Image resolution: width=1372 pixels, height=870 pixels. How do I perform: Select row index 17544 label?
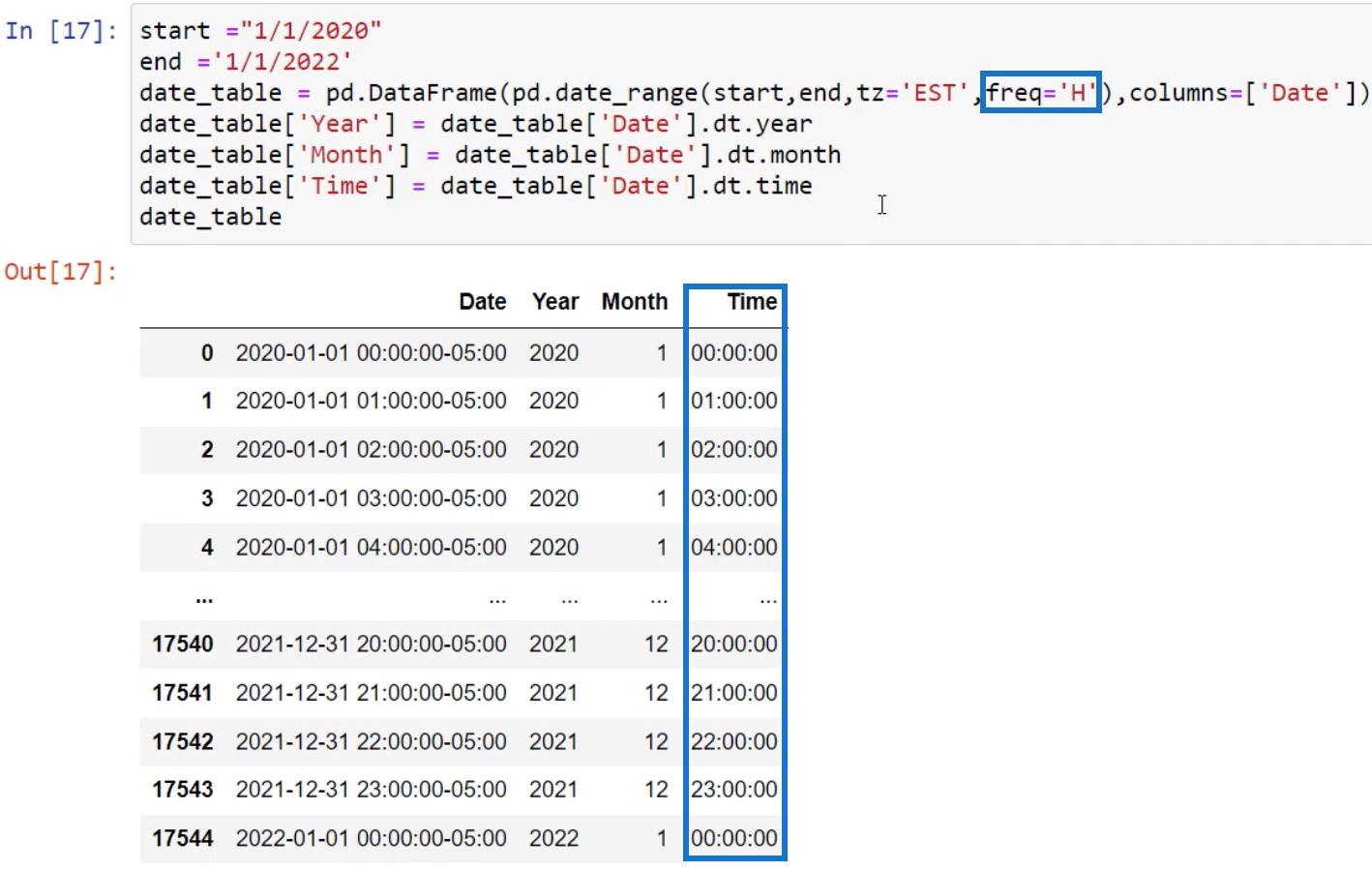tap(182, 839)
